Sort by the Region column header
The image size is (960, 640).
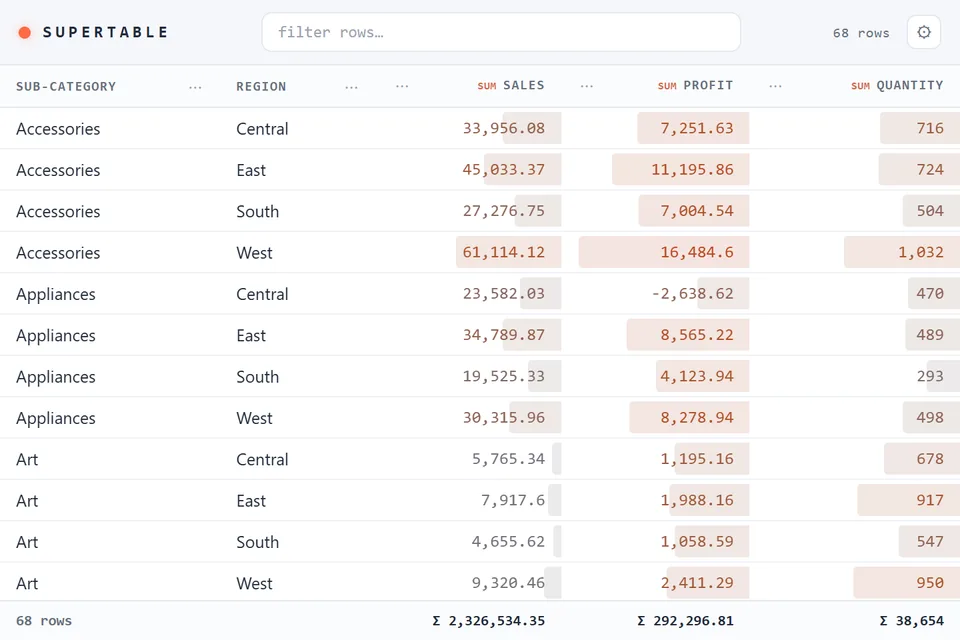click(261, 86)
